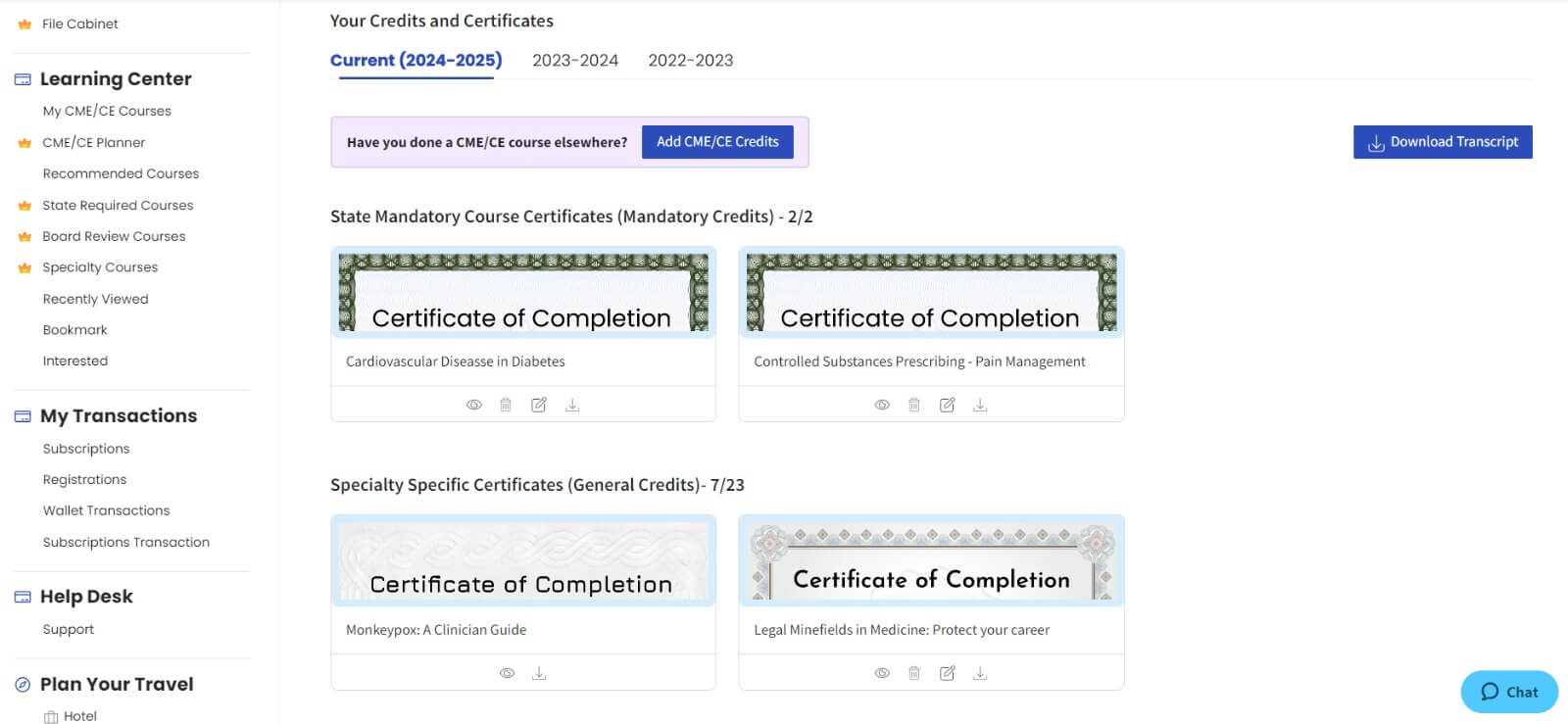View the Monkeypox Clinician Guide certificate
This screenshot has width=1568, height=724.
pos(507,673)
